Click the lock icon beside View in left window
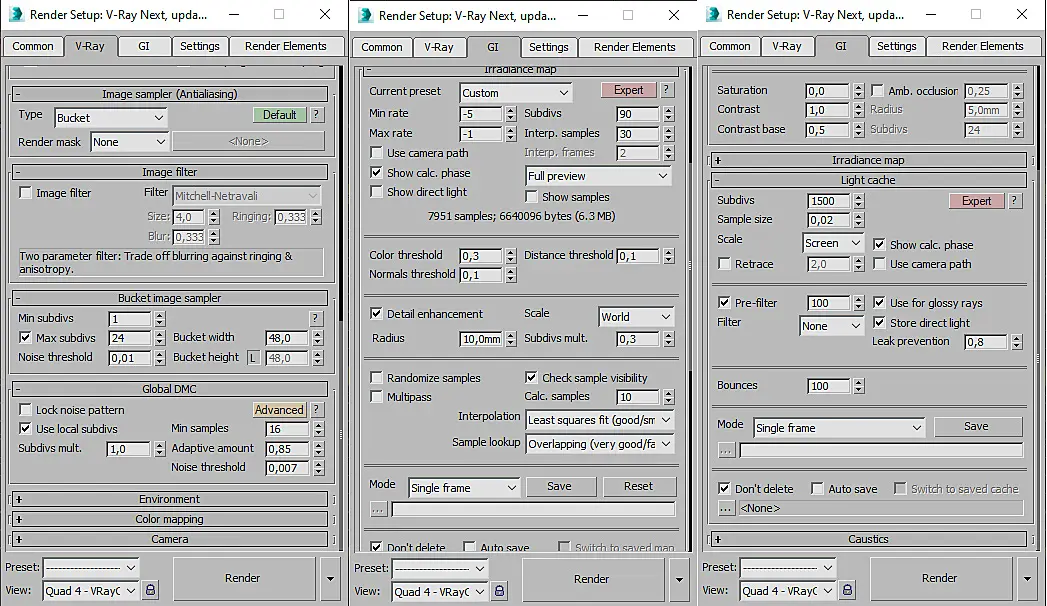 point(150,590)
